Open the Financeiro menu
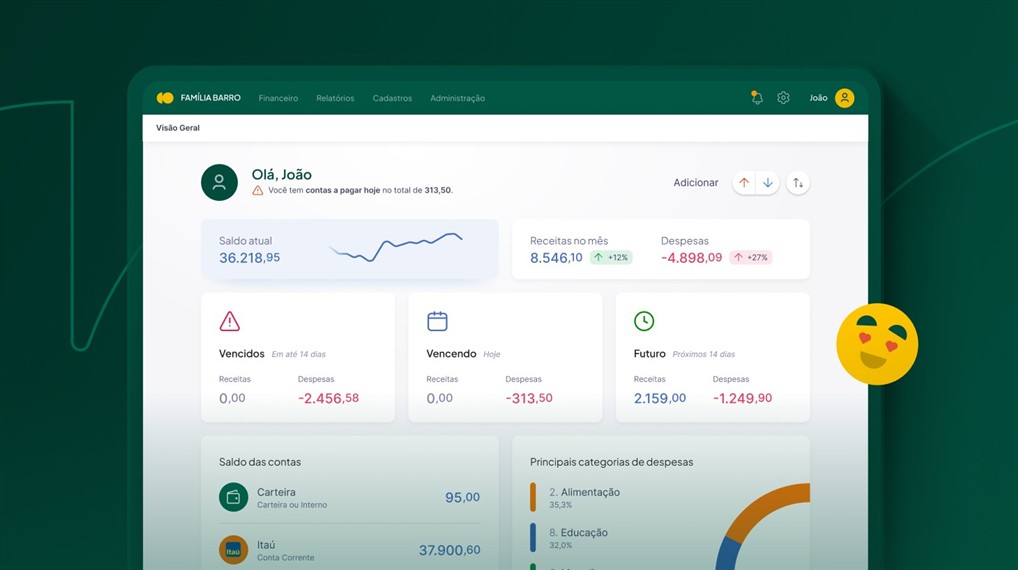 [279, 98]
